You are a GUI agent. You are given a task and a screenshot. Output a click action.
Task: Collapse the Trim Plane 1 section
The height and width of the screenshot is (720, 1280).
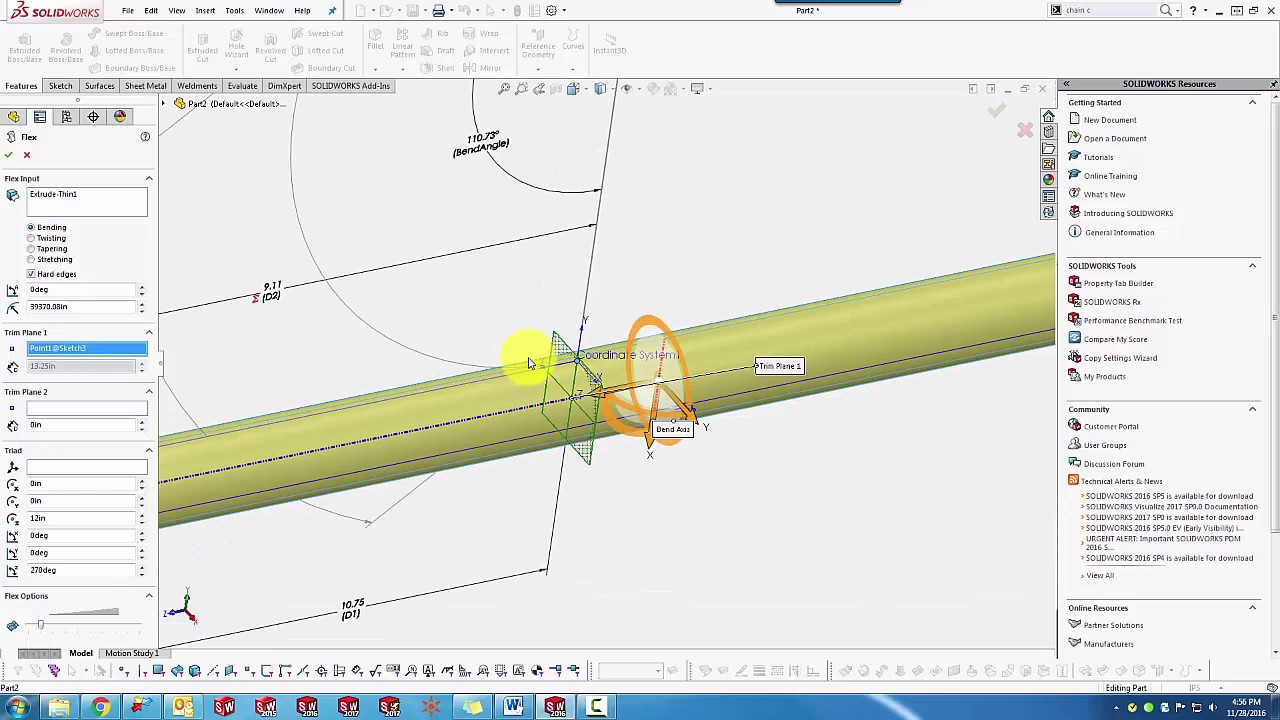tap(149, 332)
